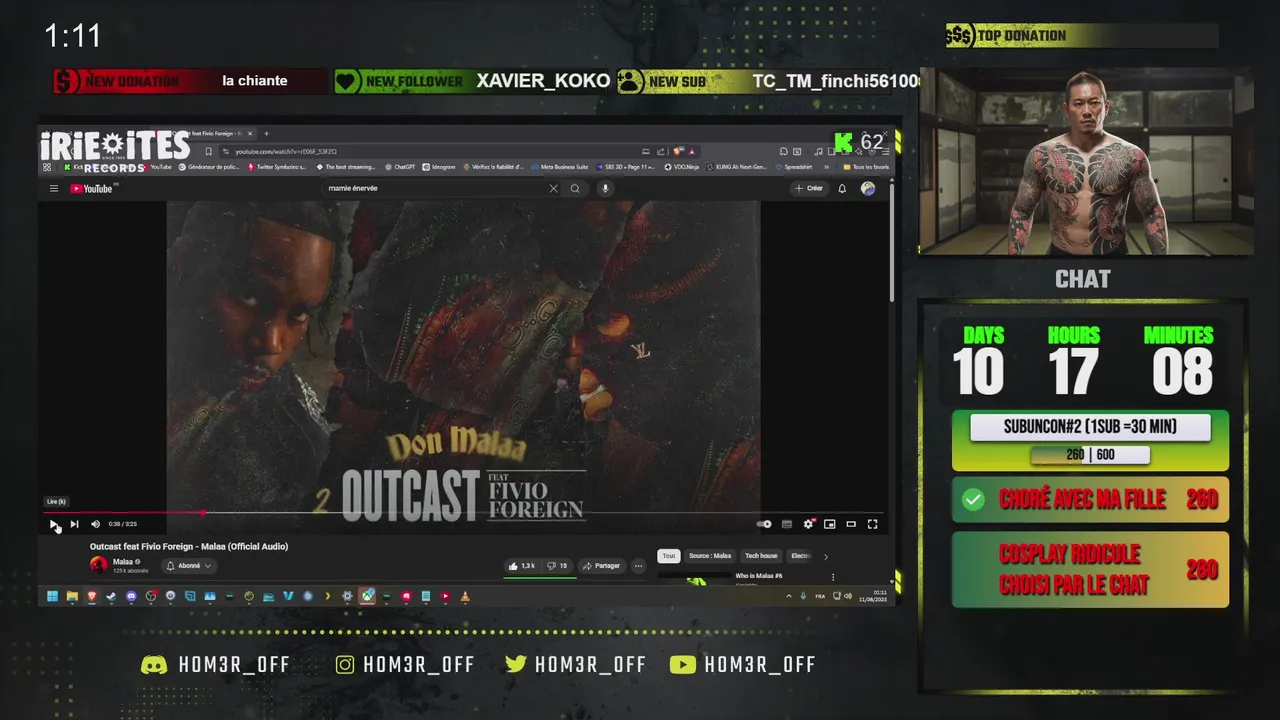
Task: Open Brave browser taskbar icon
Action: click(x=91, y=597)
